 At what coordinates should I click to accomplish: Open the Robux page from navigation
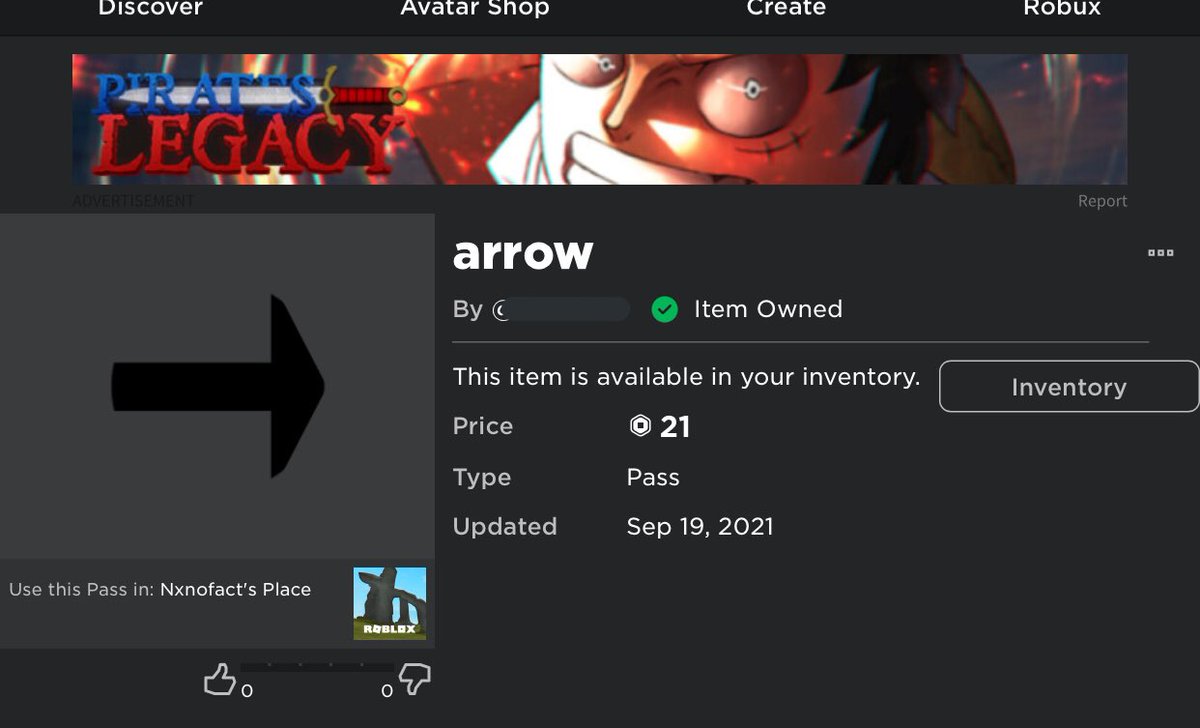1062,9
